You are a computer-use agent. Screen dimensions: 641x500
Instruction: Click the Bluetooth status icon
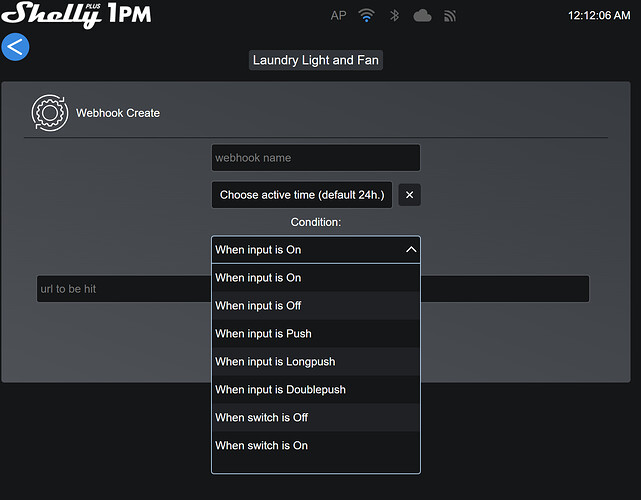394,16
